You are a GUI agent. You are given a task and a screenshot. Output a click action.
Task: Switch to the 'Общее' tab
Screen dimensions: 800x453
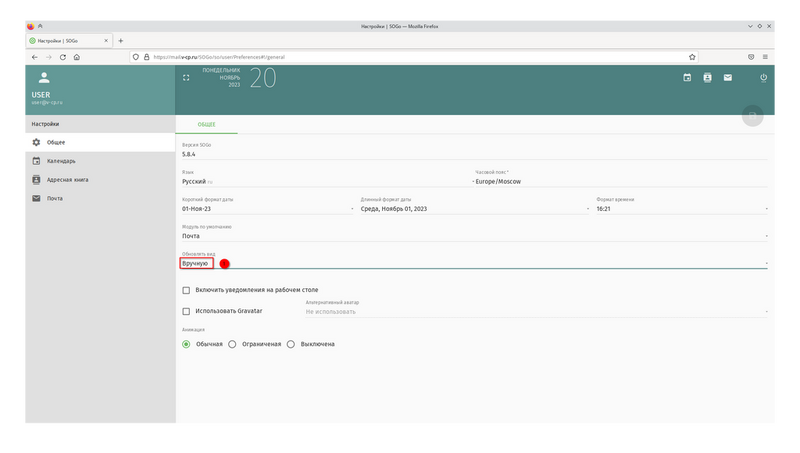206,125
